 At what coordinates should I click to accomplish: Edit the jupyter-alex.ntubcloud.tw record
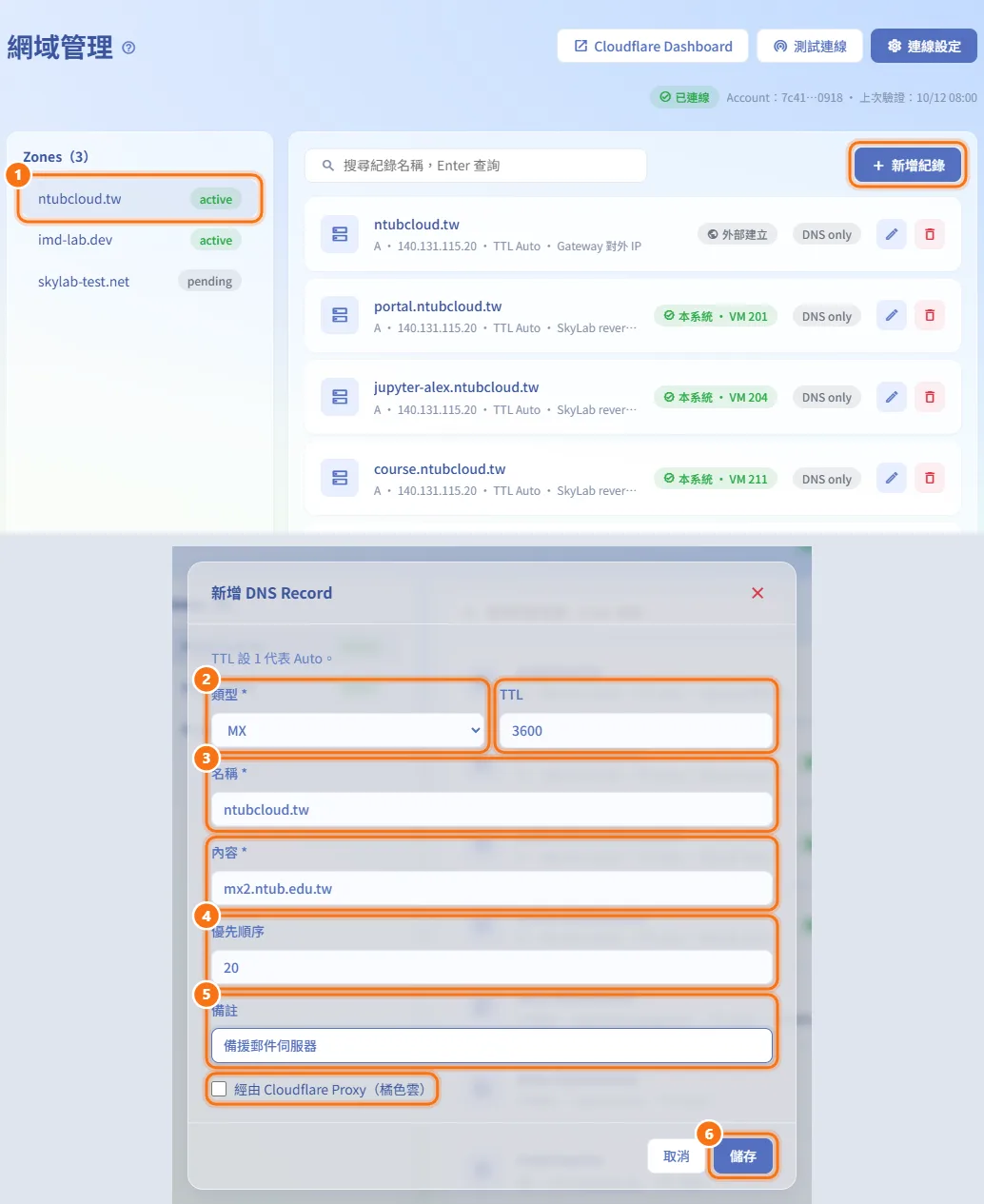point(891,397)
